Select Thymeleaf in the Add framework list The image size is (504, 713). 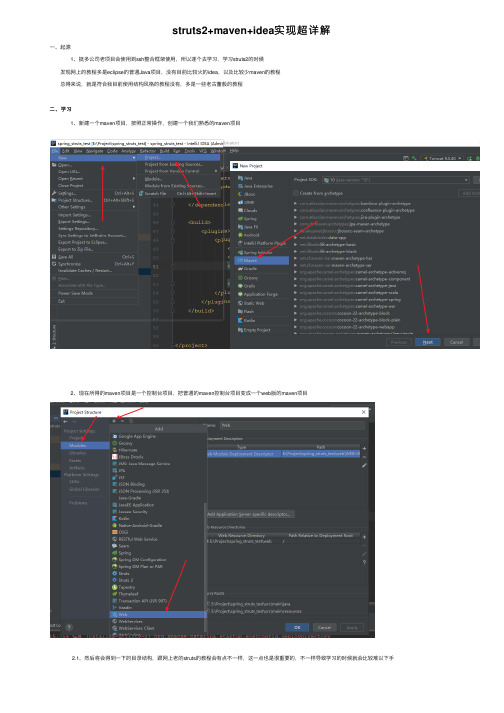(125, 594)
